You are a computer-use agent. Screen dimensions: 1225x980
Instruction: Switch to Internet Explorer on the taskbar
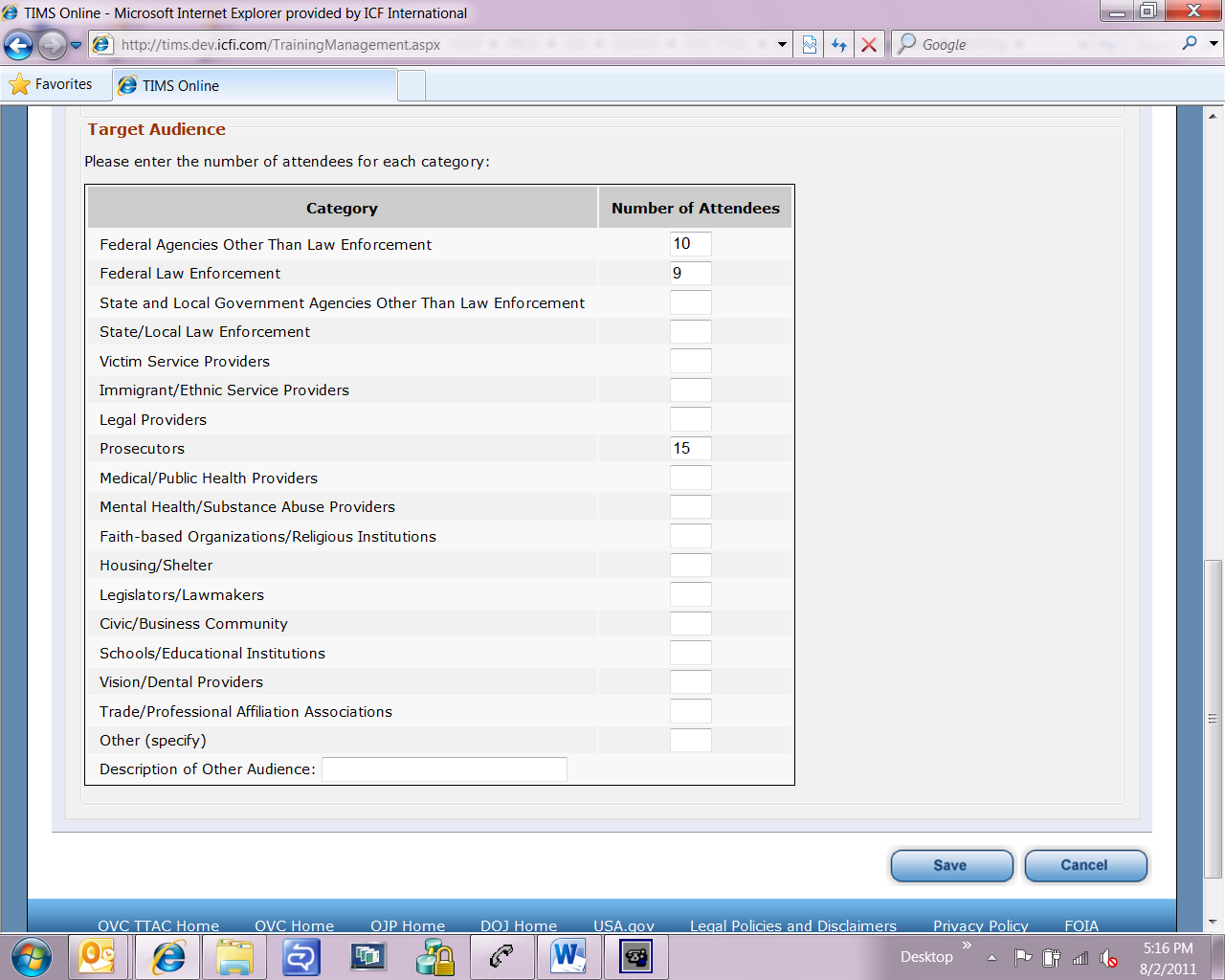pos(168,957)
